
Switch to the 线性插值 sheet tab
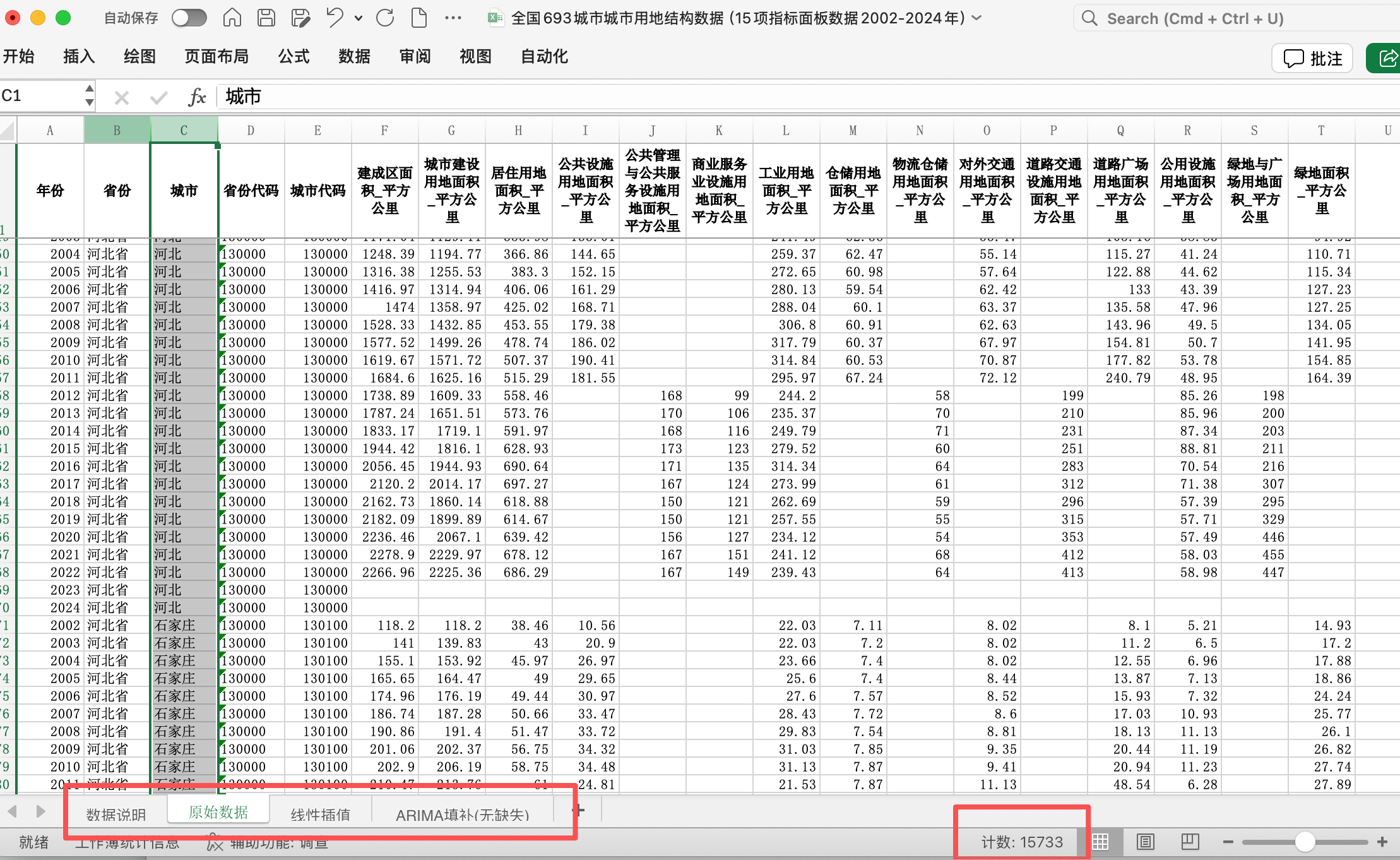[x=321, y=815]
